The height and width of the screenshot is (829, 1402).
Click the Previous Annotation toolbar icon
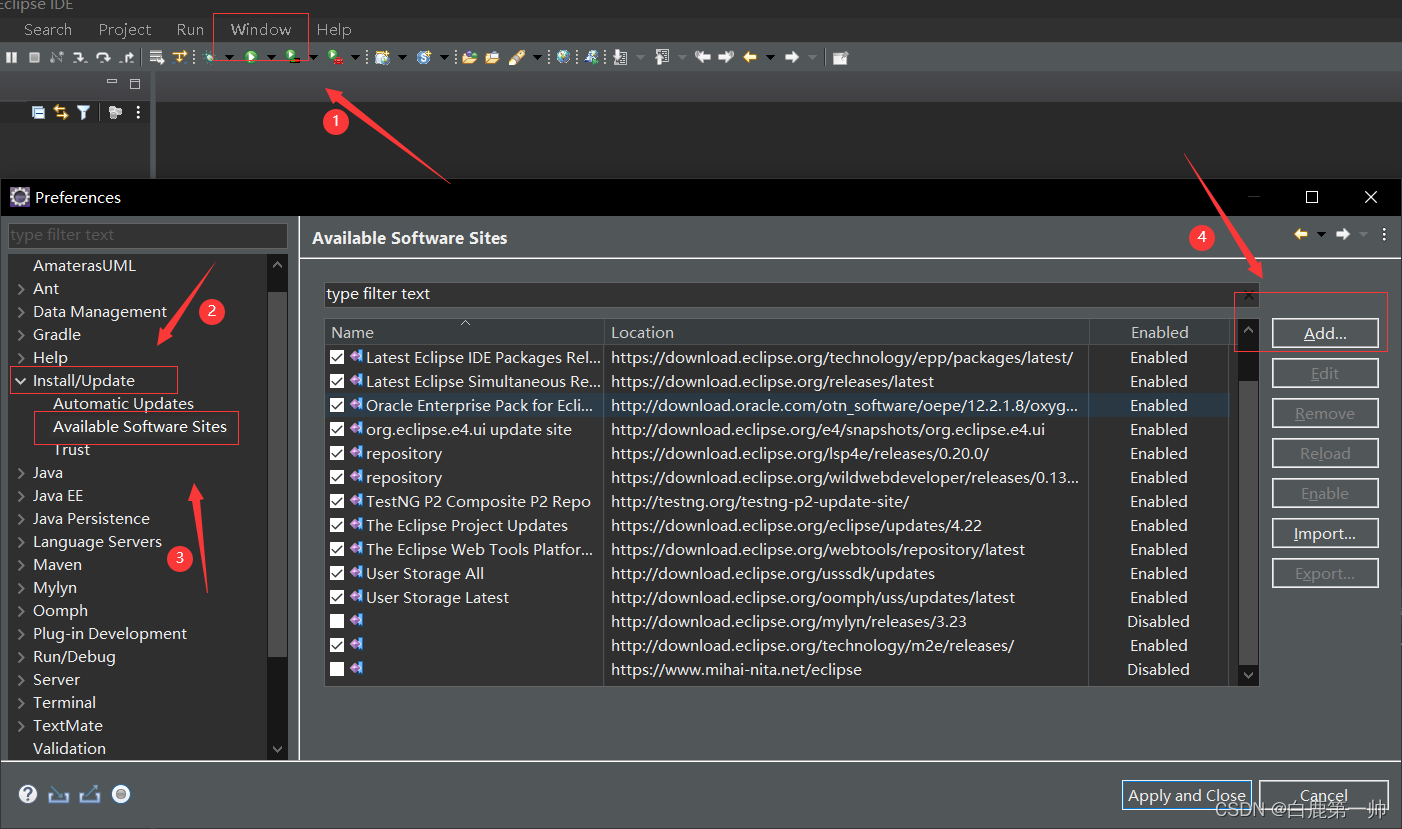[x=661, y=58]
